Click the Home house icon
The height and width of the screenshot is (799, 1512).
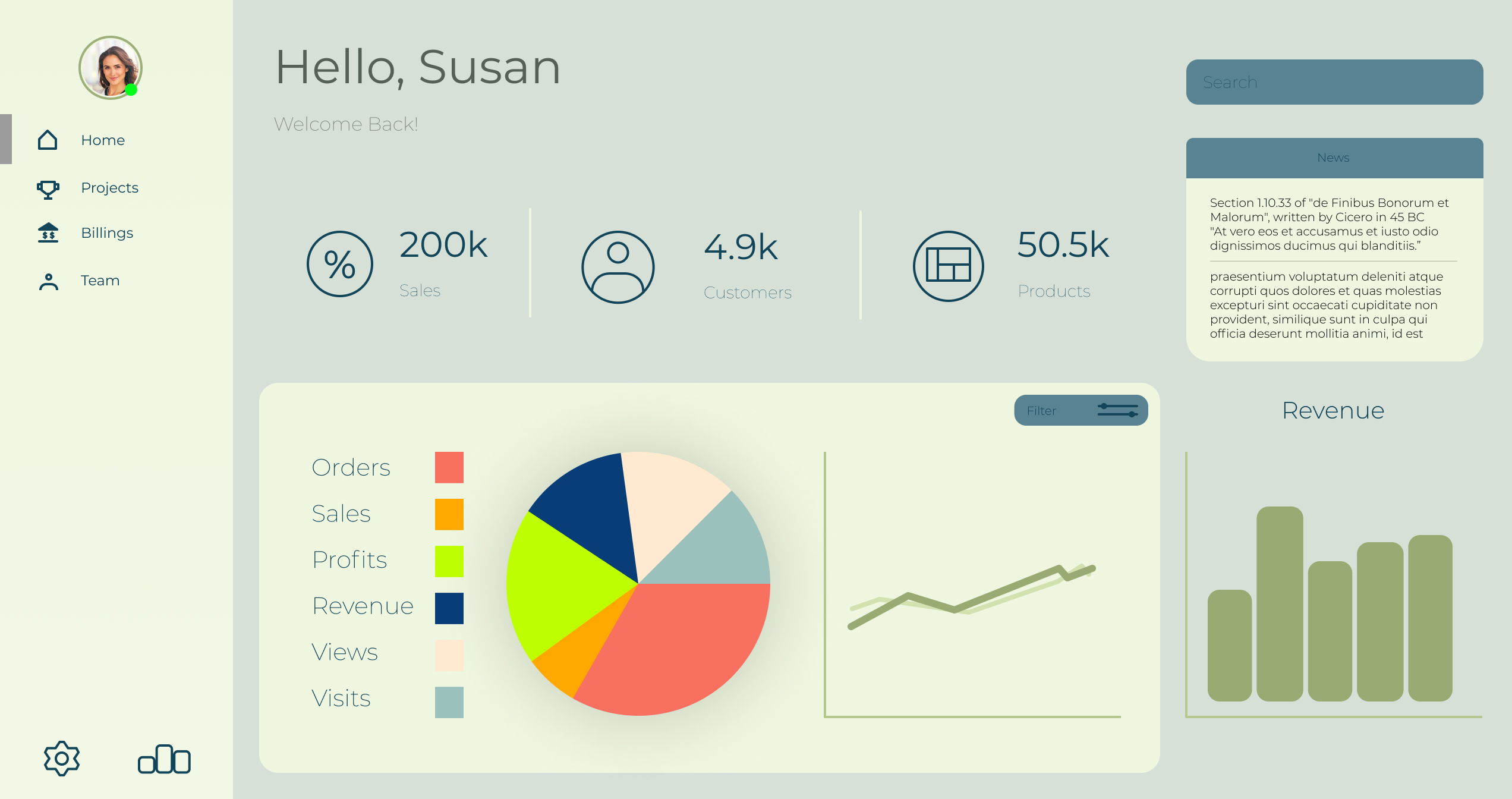(48, 140)
